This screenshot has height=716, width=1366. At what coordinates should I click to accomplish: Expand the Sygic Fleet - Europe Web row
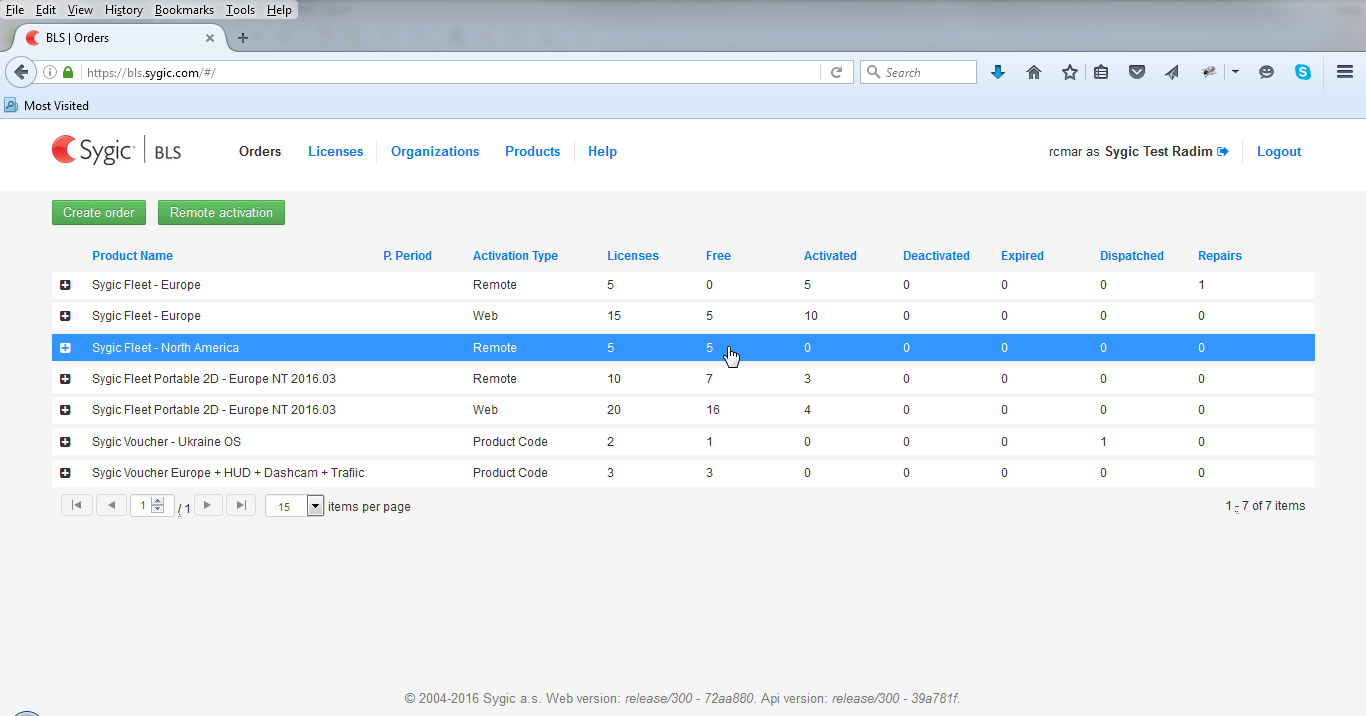click(x=65, y=316)
